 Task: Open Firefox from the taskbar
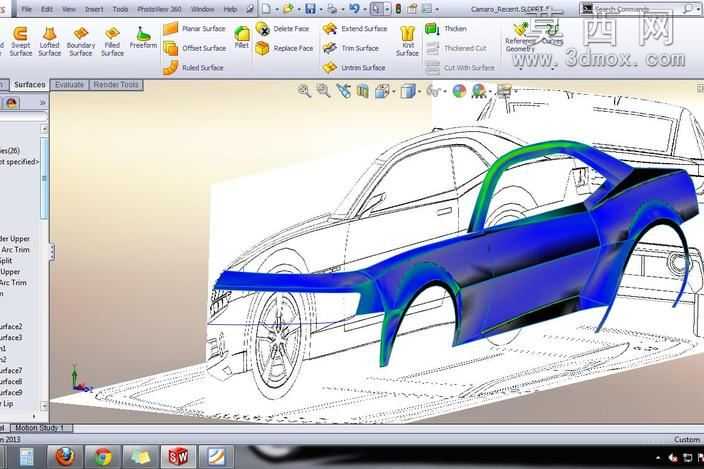(x=65, y=457)
